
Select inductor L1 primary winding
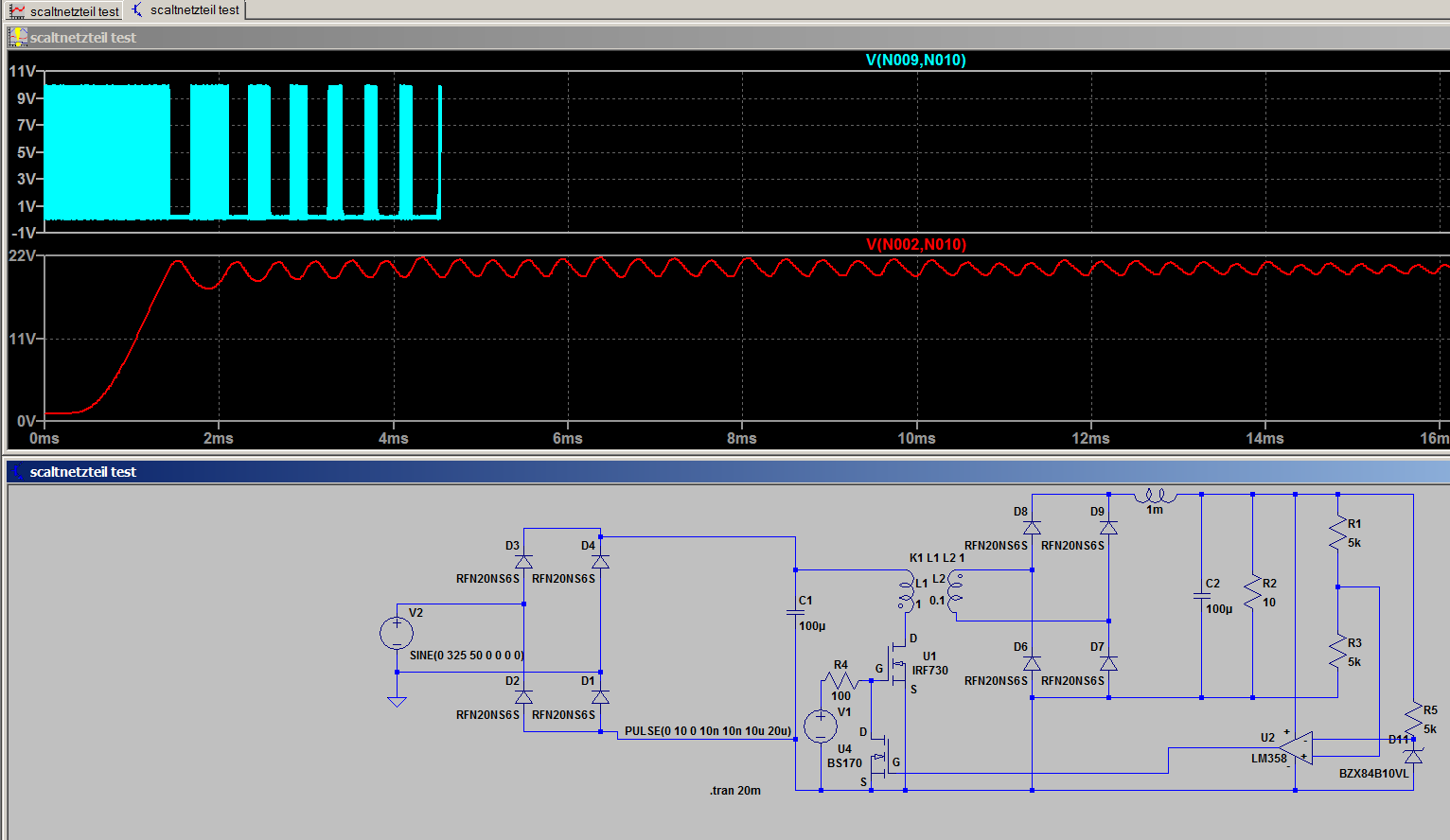coord(907,591)
